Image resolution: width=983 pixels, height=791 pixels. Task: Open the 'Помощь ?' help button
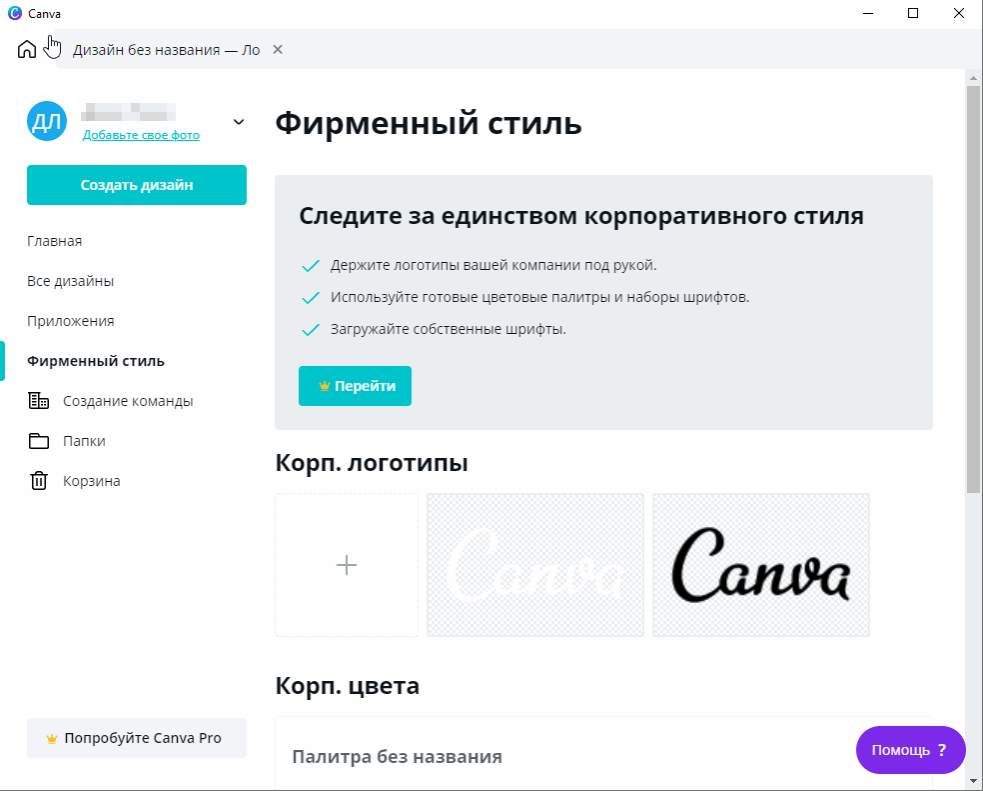(910, 750)
